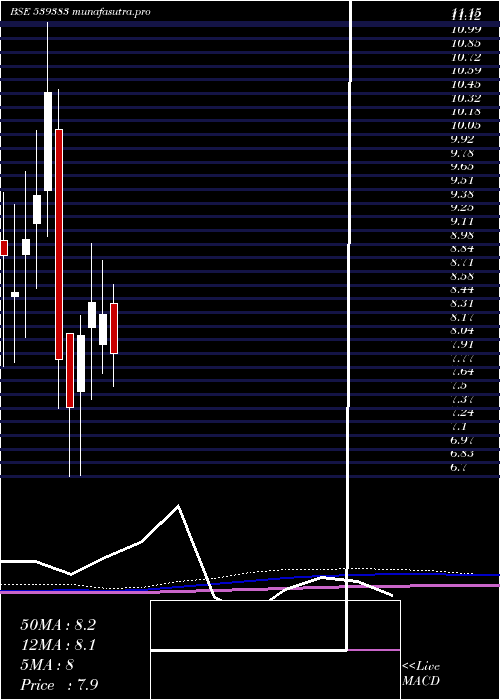Click the 10.85 price axis label
500x700 pixels.
466,43
